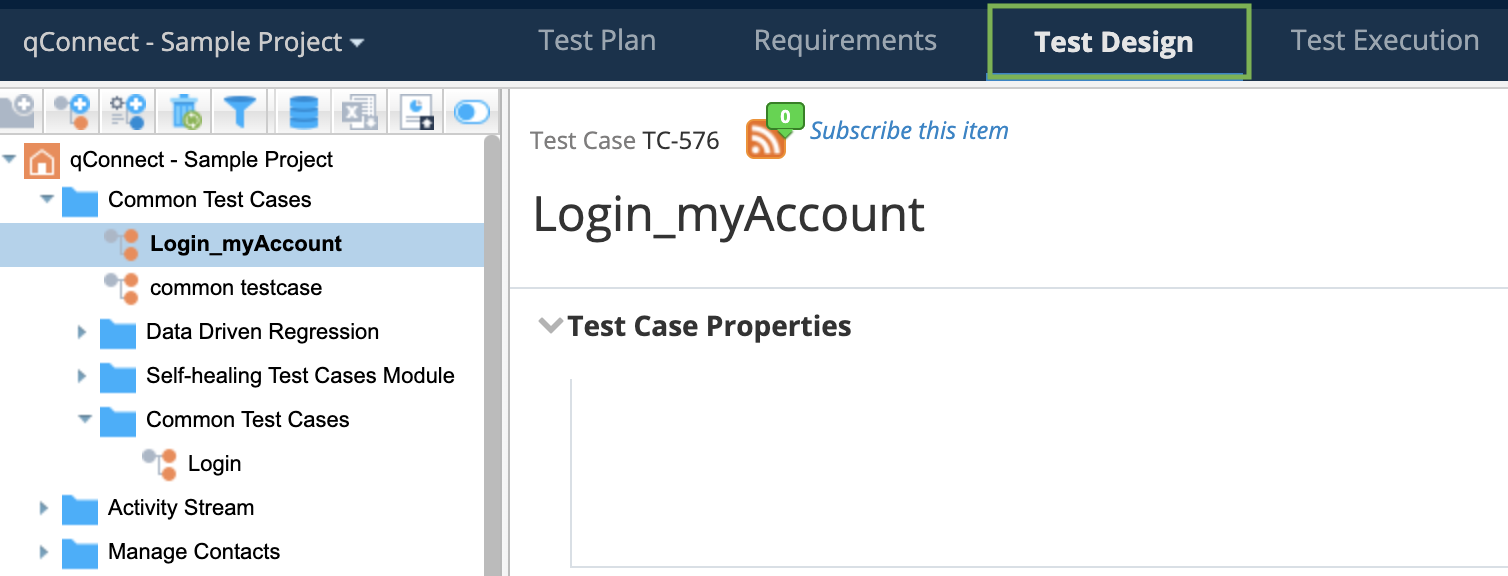The width and height of the screenshot is (1508, 576).
Task: Open the qConnect - Sample Project dropdown
Action: [193, 42]
